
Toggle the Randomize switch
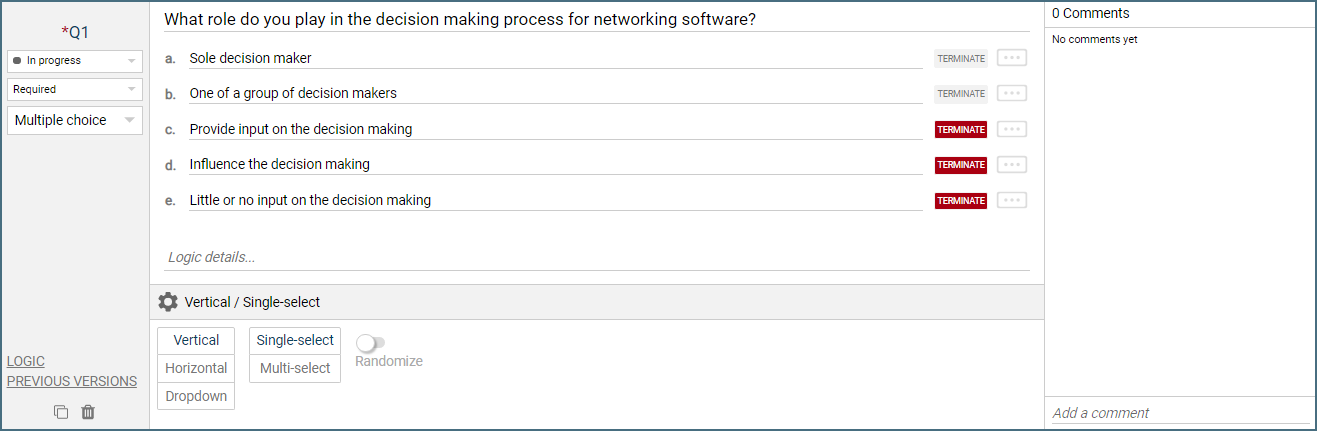[x=371, y=343]
